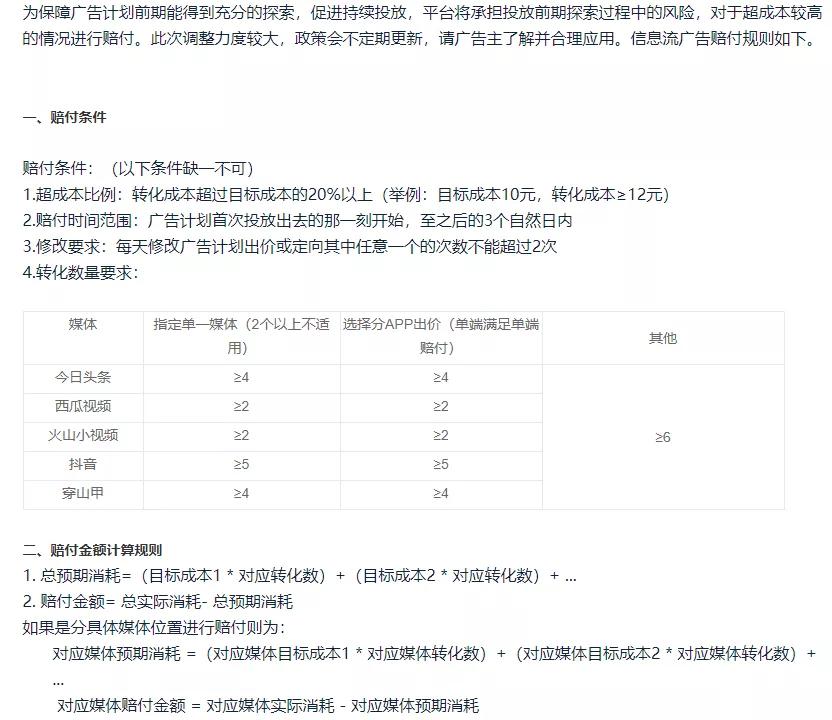Click the "其他" table header cell
Viewport: 832px width, 720px height.
point(663,338)
